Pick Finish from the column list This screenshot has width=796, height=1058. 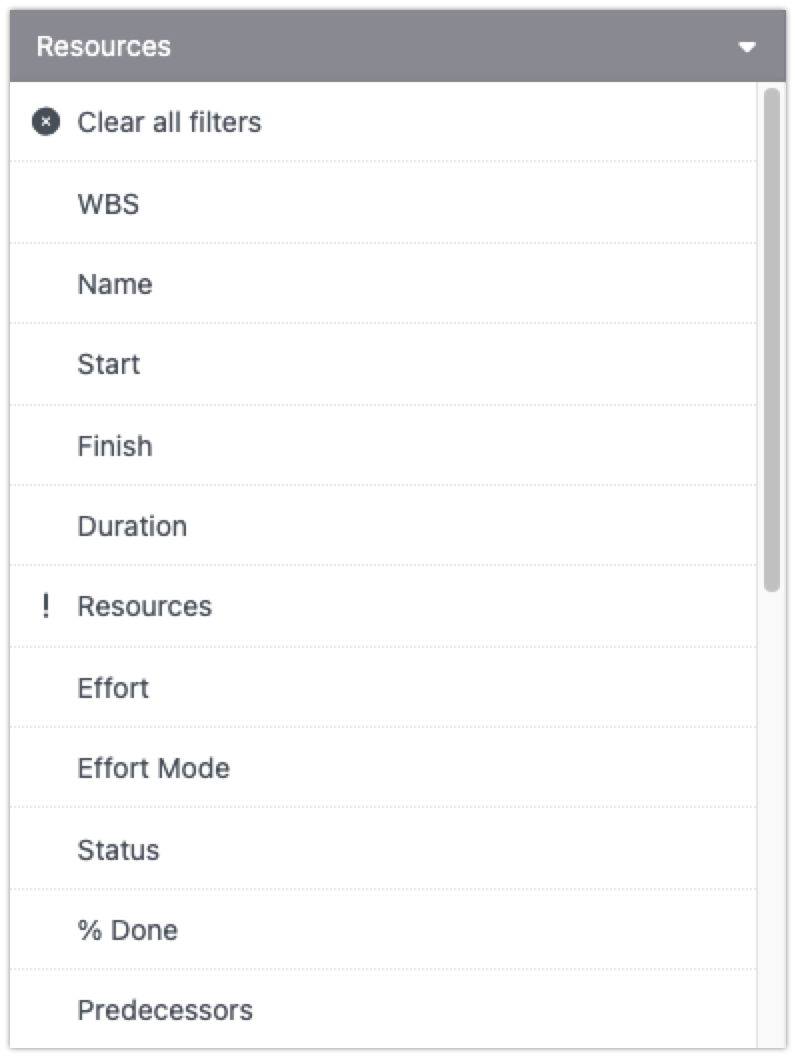point(115,445)
